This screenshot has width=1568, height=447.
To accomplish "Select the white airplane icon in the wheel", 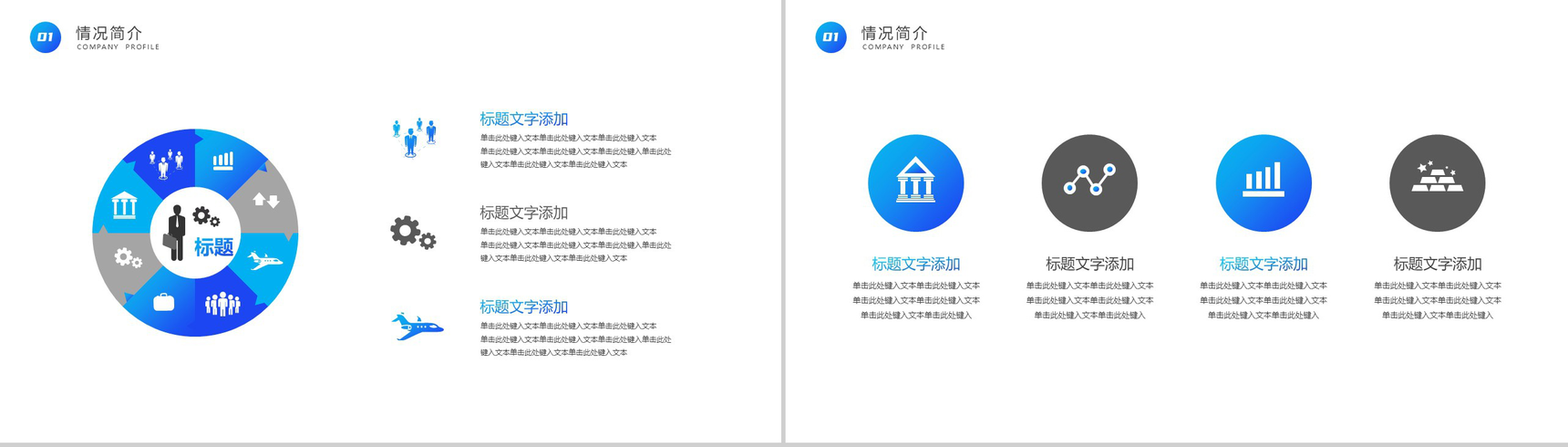I will (264, 263).
